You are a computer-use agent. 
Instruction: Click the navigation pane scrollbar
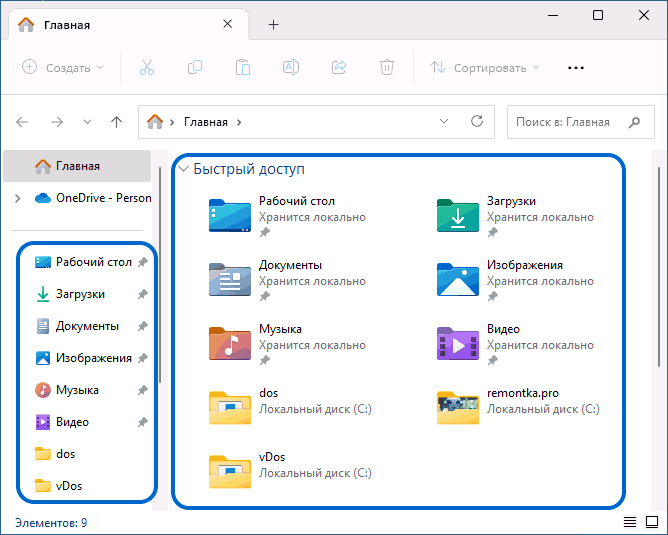[160, 275]
